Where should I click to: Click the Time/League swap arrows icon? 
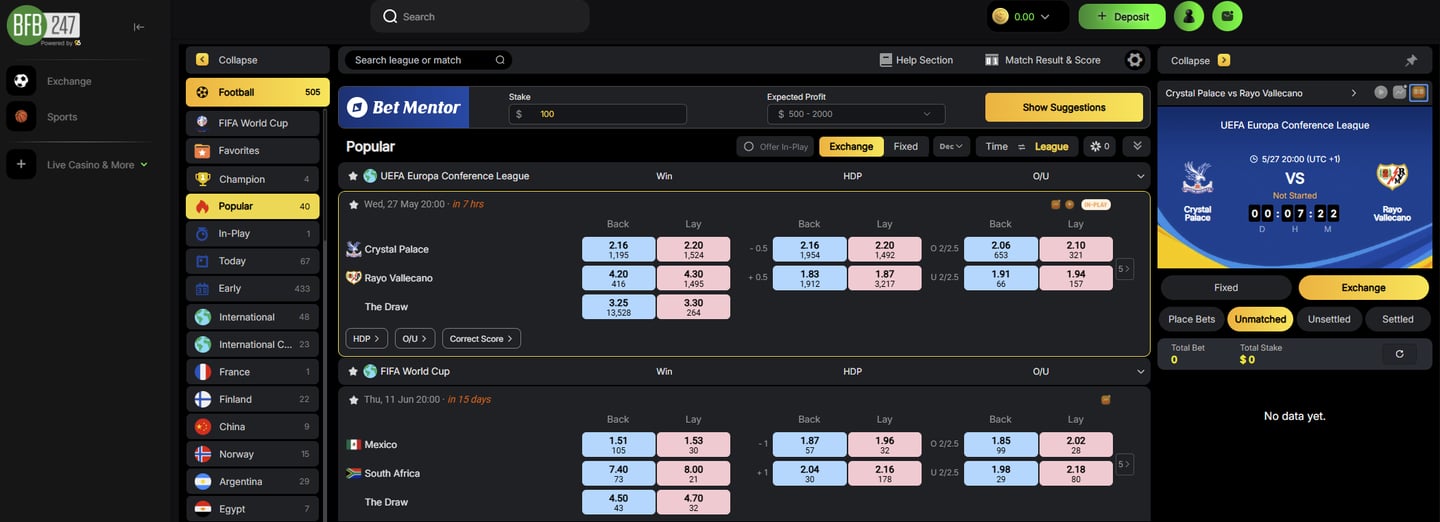click(1021, 146)
